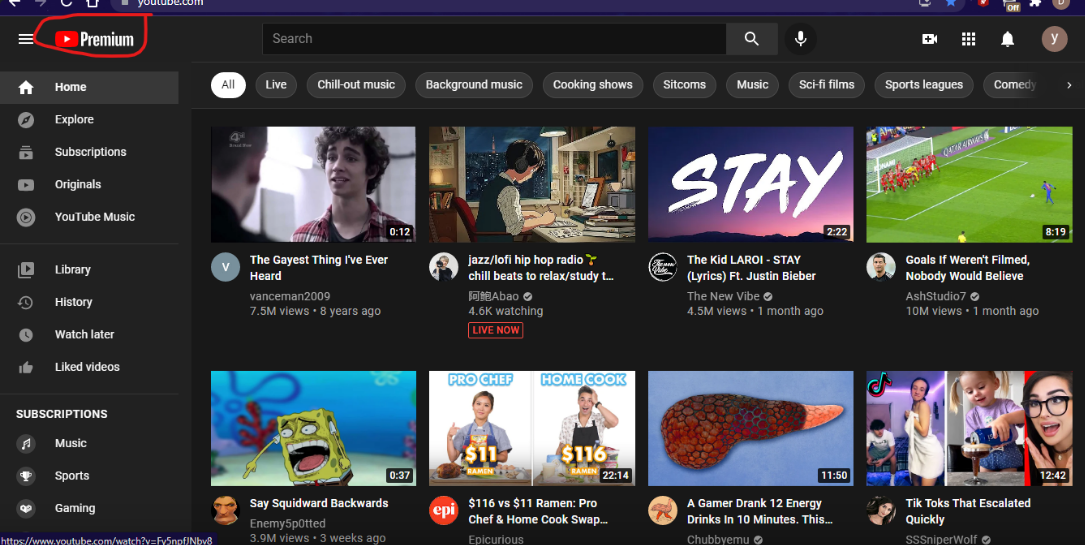The width and height of the screenshot is (1085, 545).
Task: Select the All filter chip
Action: [x=228, y=85]
